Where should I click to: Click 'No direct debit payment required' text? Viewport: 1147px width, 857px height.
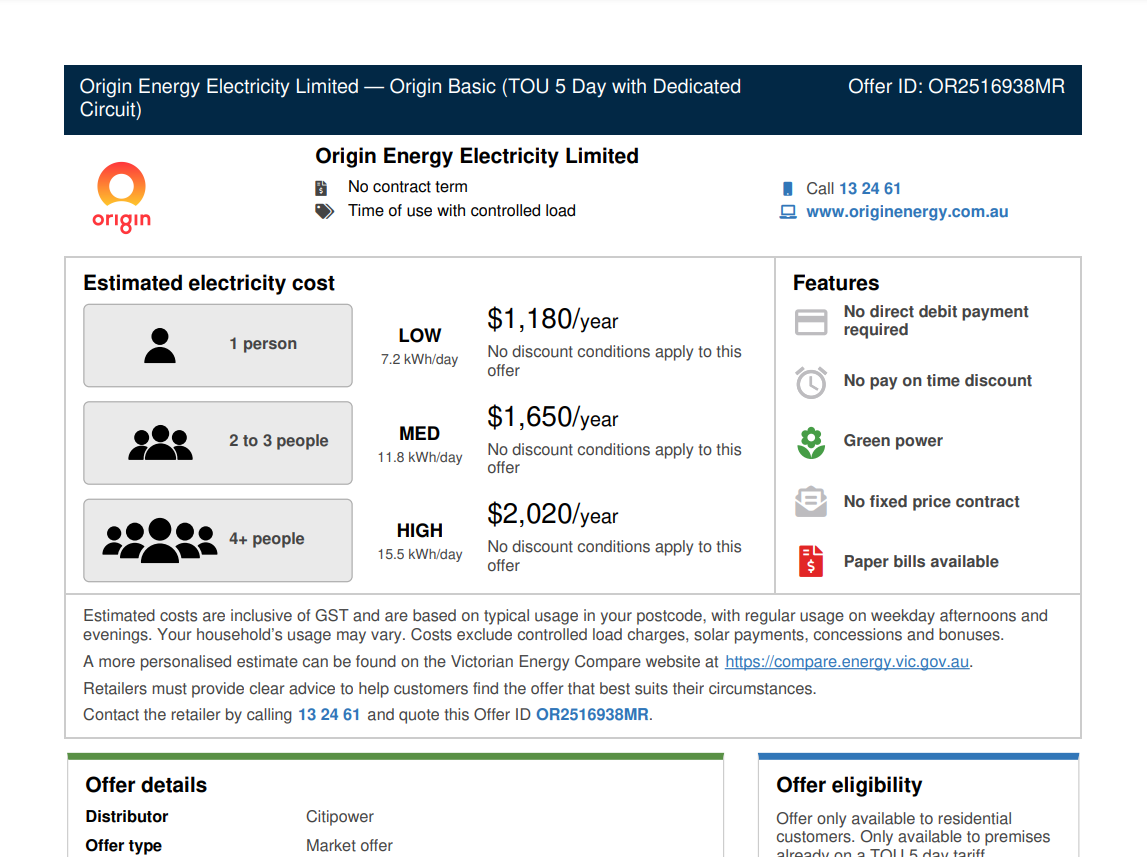click(936, 321)
